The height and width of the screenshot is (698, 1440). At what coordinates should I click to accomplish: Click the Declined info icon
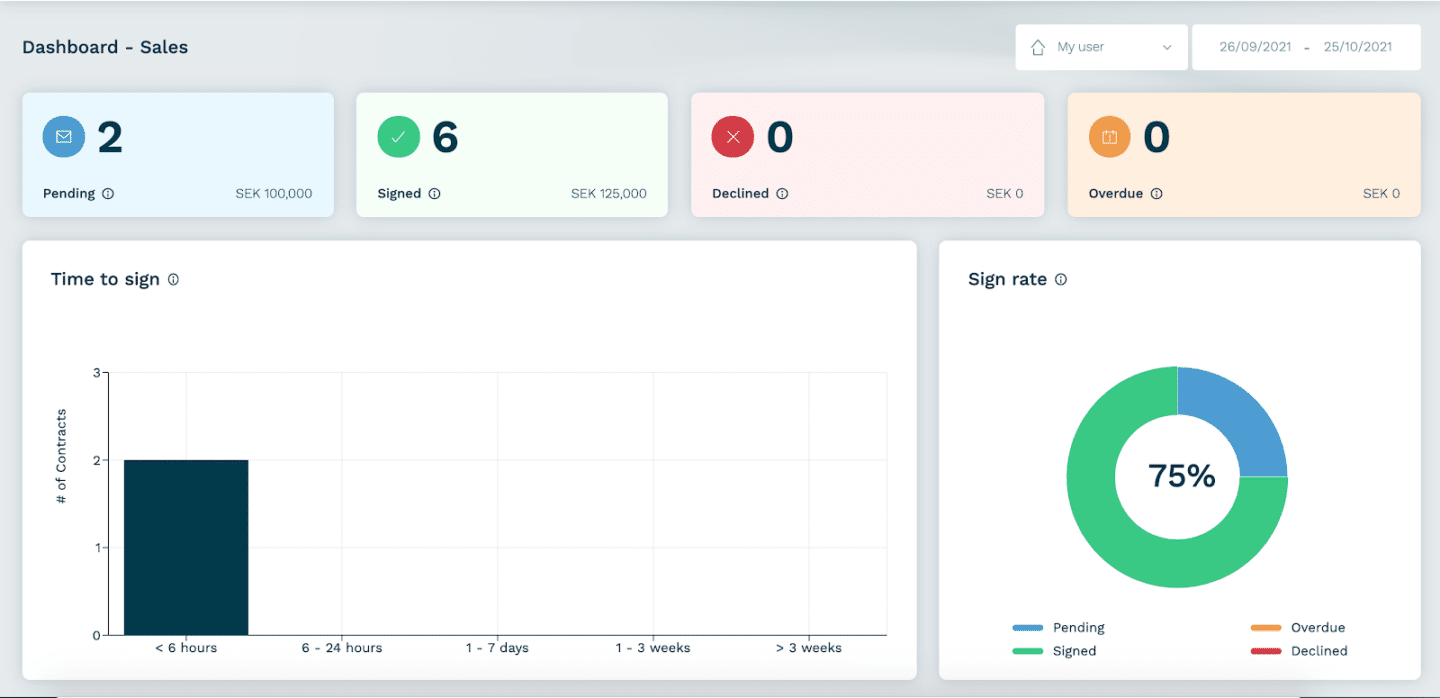tap(784, 194)
